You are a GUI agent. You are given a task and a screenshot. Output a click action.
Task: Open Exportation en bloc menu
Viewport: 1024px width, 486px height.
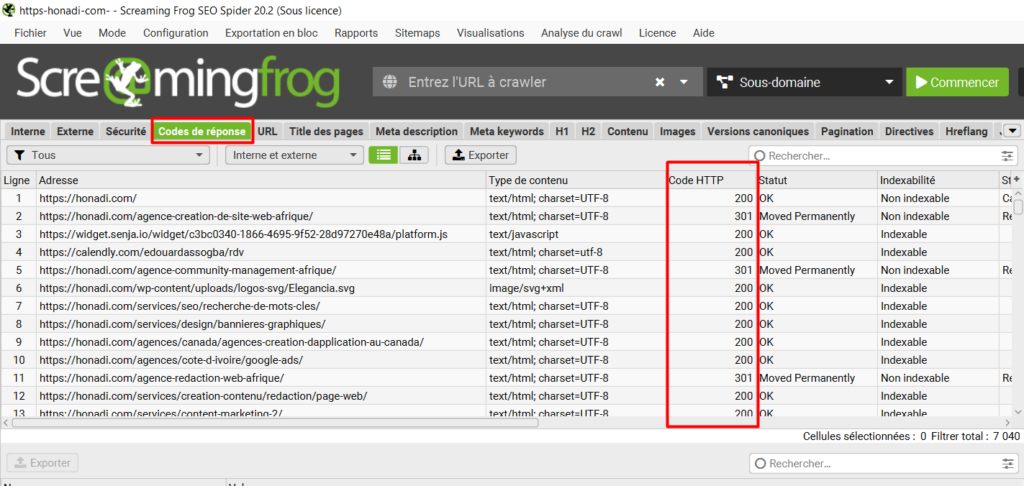(272, 33)
